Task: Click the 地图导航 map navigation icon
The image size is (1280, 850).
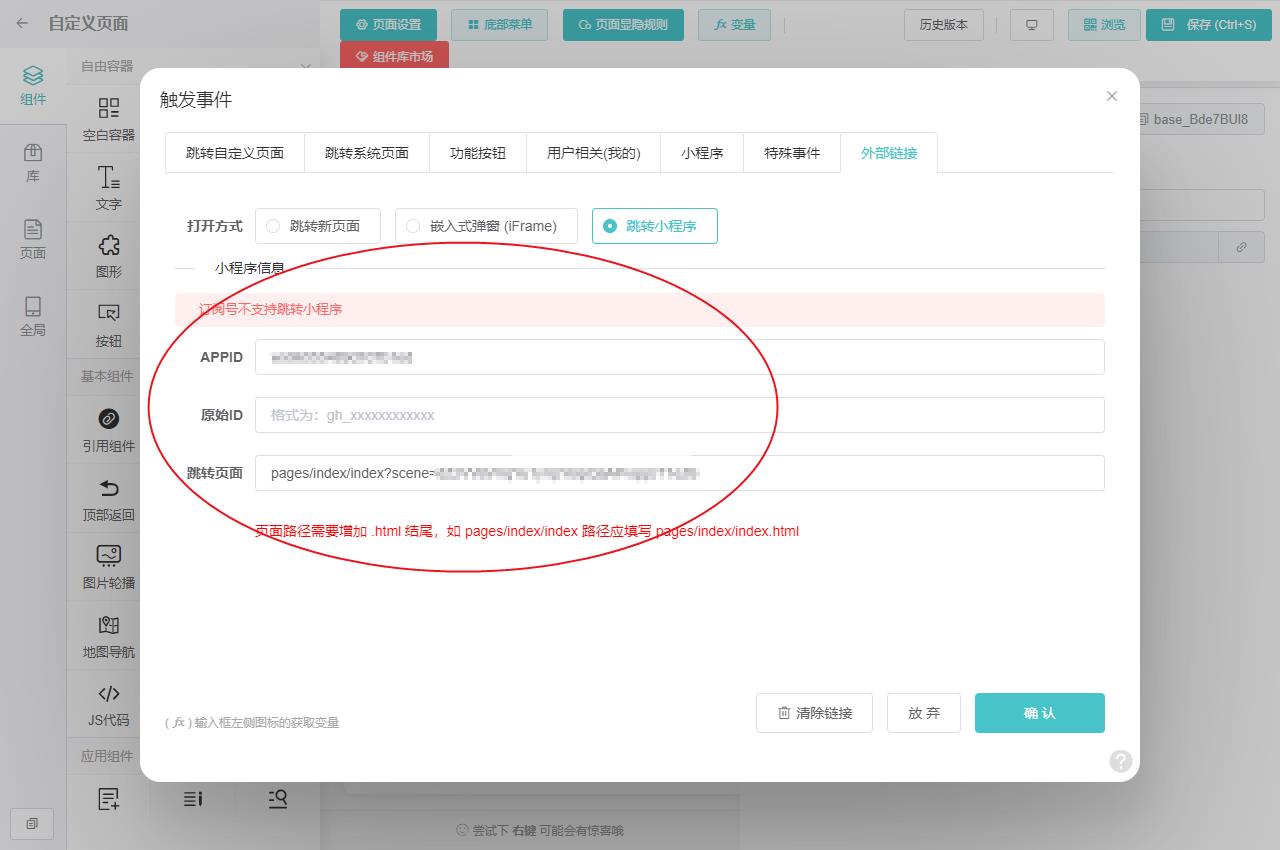Action: coord(108,626)
